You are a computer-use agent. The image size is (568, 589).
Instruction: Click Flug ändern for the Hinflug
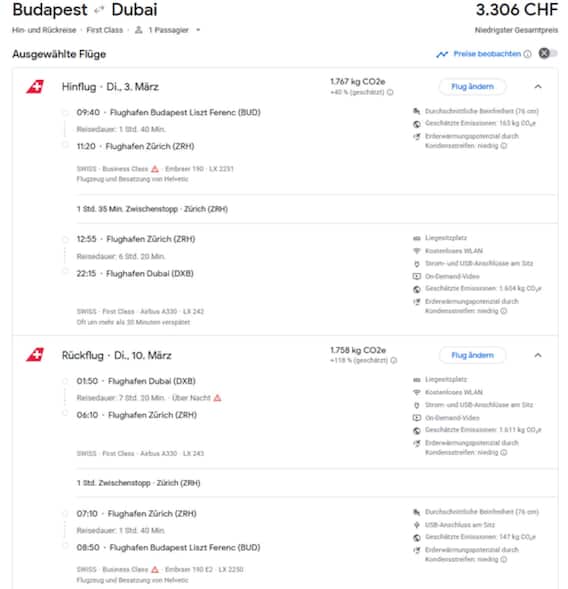coord(472,87)
